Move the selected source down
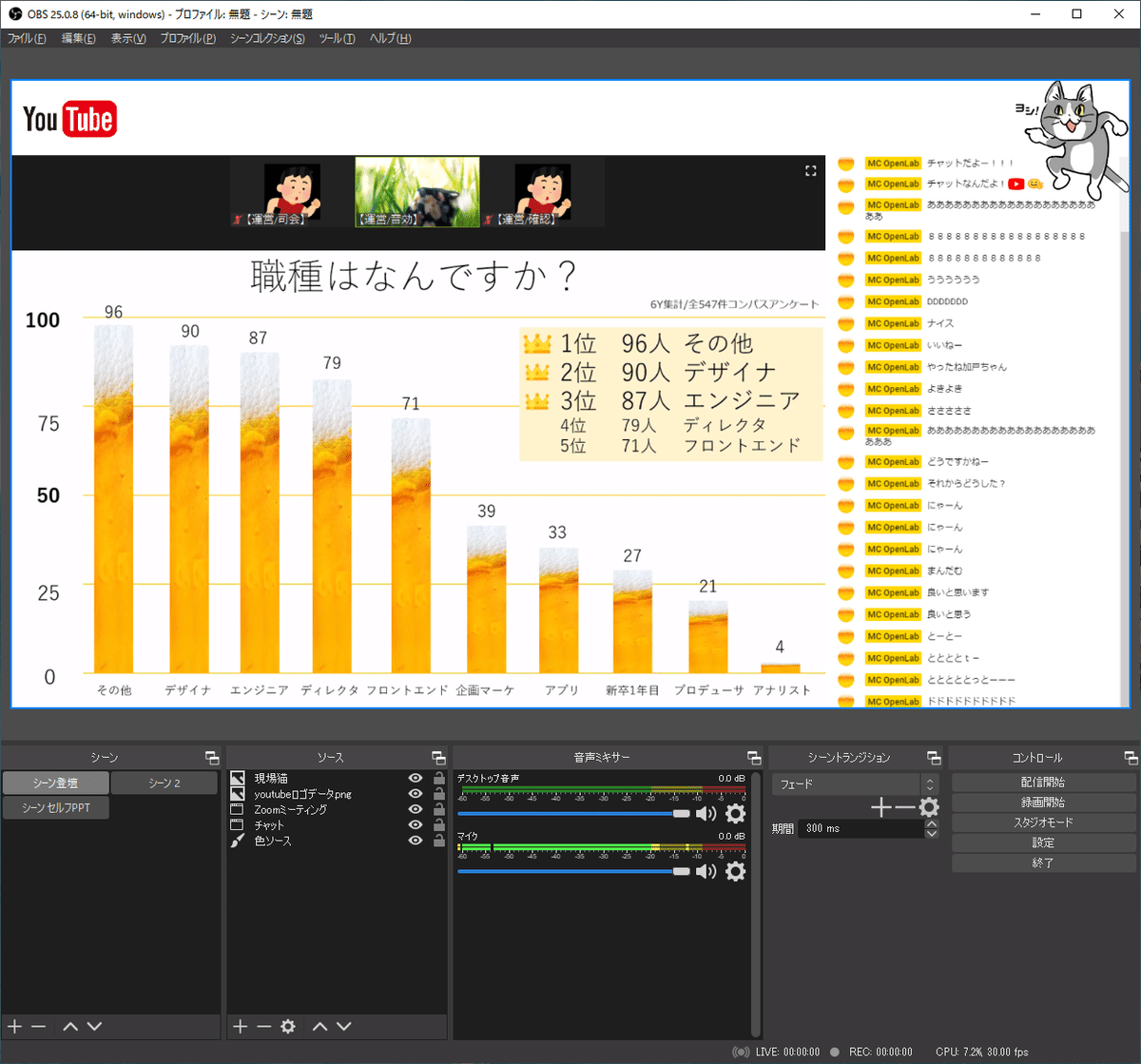Image resolution: width=1141 pixels, height=1064 pixels. click(344, 1027)
